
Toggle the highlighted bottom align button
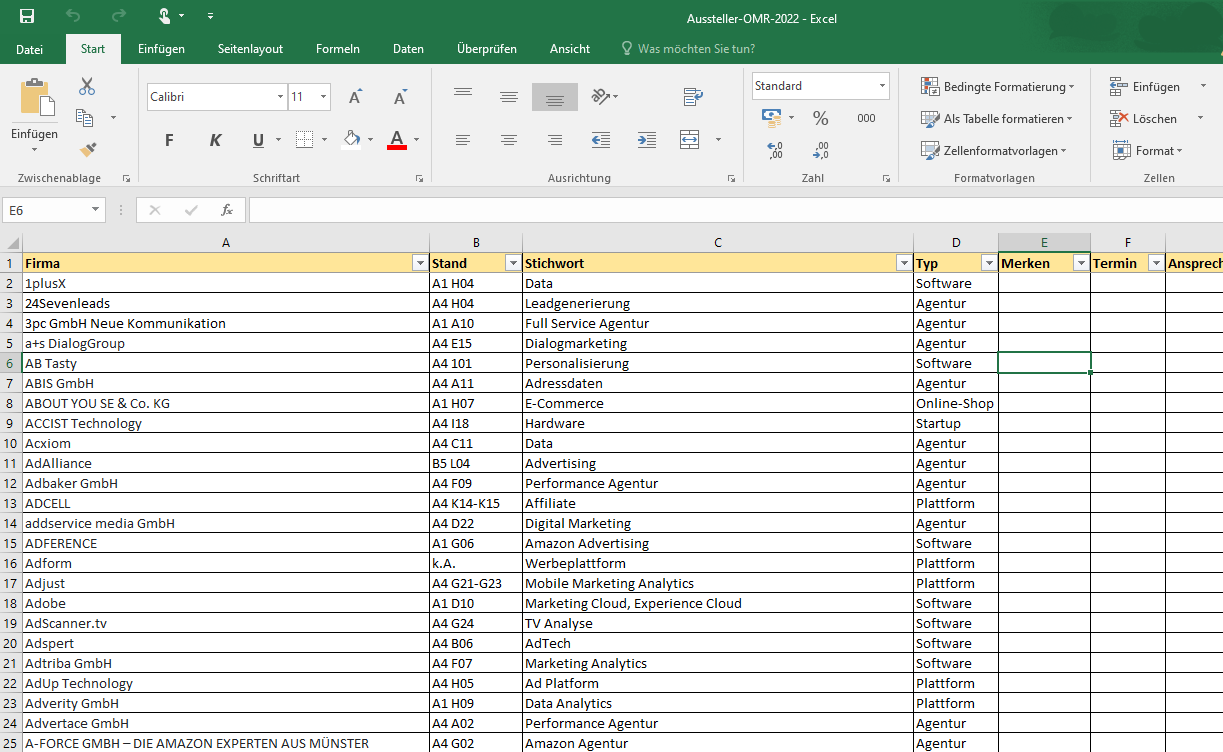(x=555, y=97)
